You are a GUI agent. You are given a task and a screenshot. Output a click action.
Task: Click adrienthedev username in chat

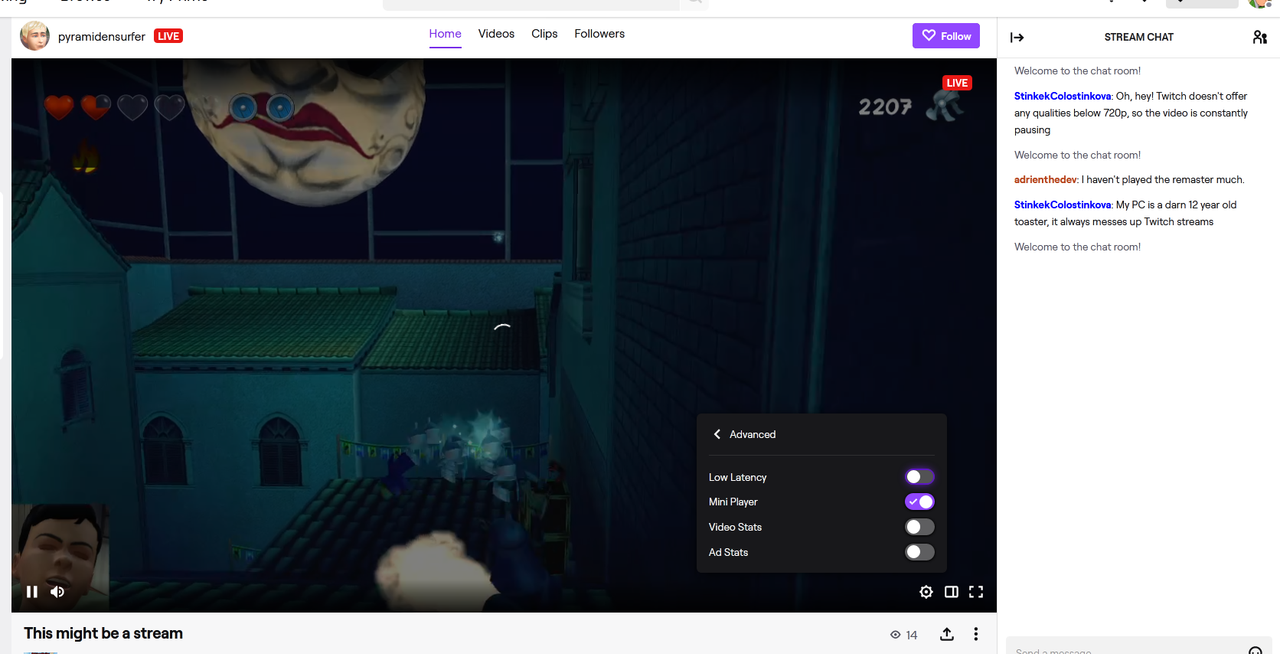[1046, 180]
